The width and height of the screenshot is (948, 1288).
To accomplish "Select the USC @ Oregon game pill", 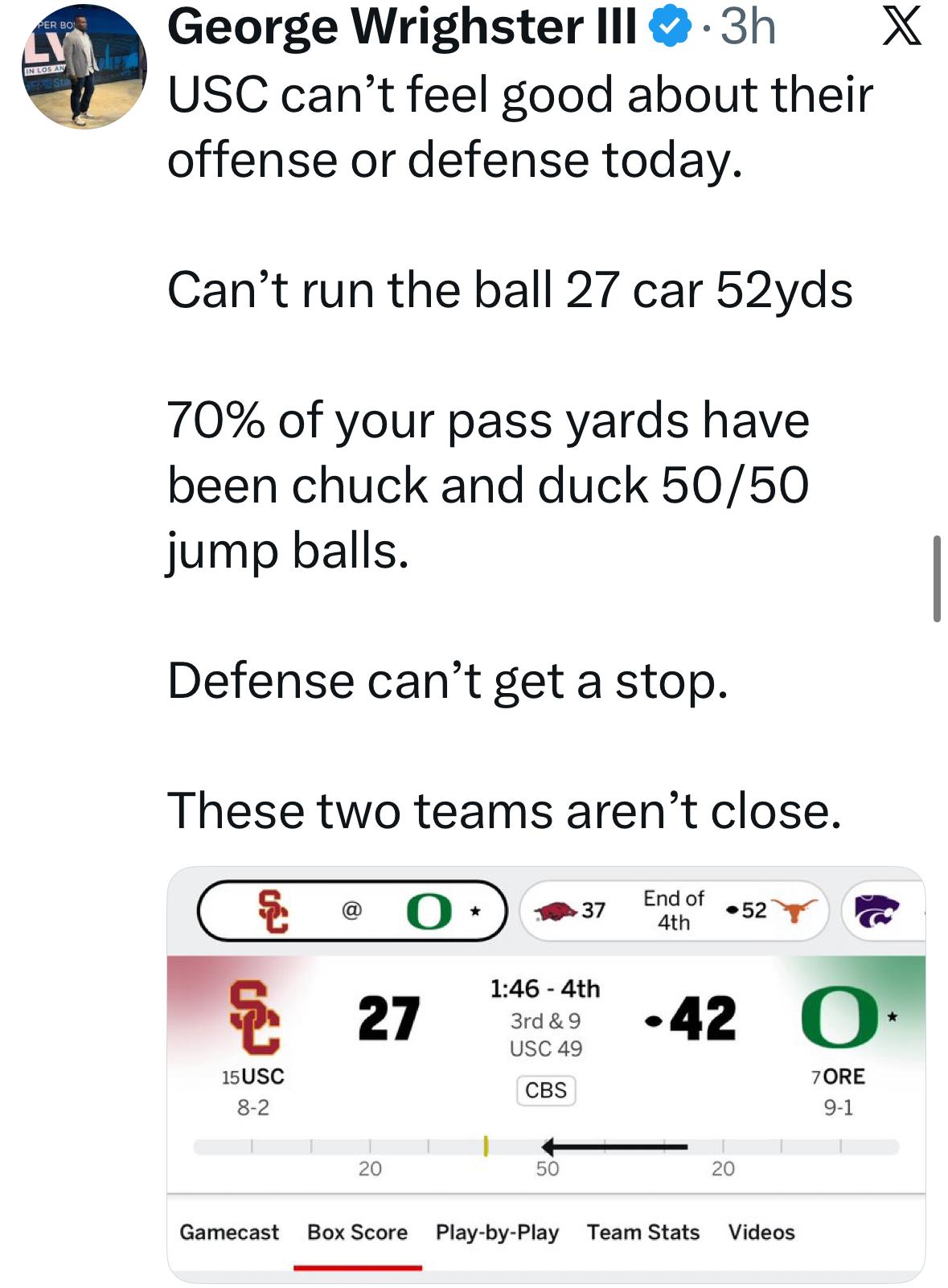I will tap(351, 911).
